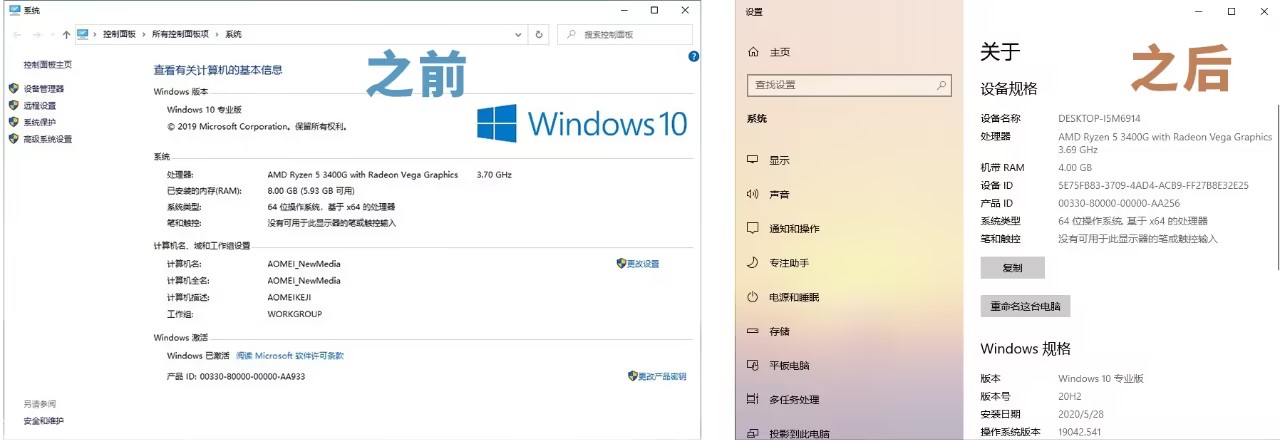This screenshot has width=1280, height=440.
Task: Click the search magnifier icon in Control Panel
Action: point(571,34)
